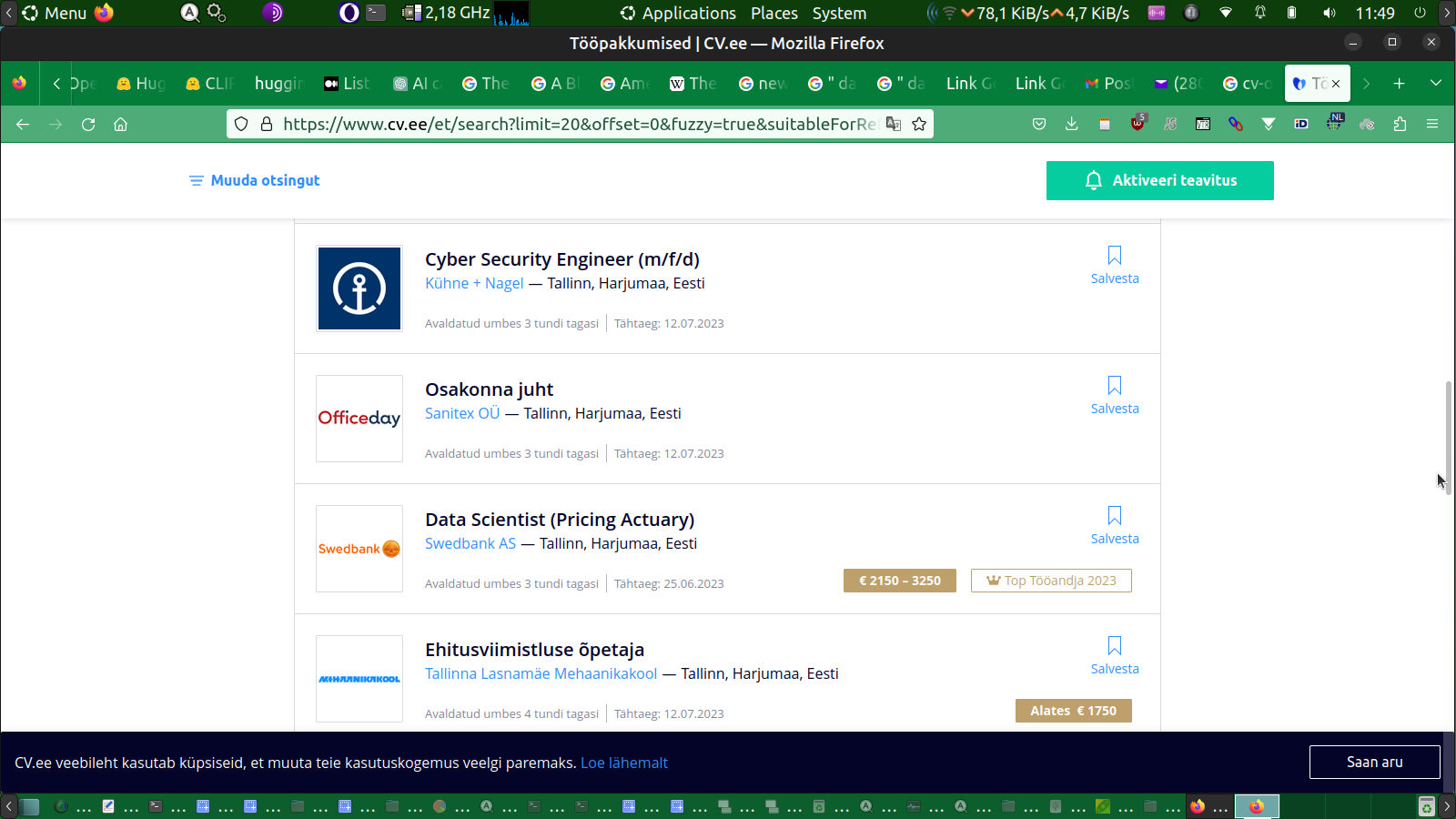Image resolution: width=1456 pixels, height=819 pixels.
Task: Switch to the Google cv-c tab
Action: click(x=1247, y=84)
